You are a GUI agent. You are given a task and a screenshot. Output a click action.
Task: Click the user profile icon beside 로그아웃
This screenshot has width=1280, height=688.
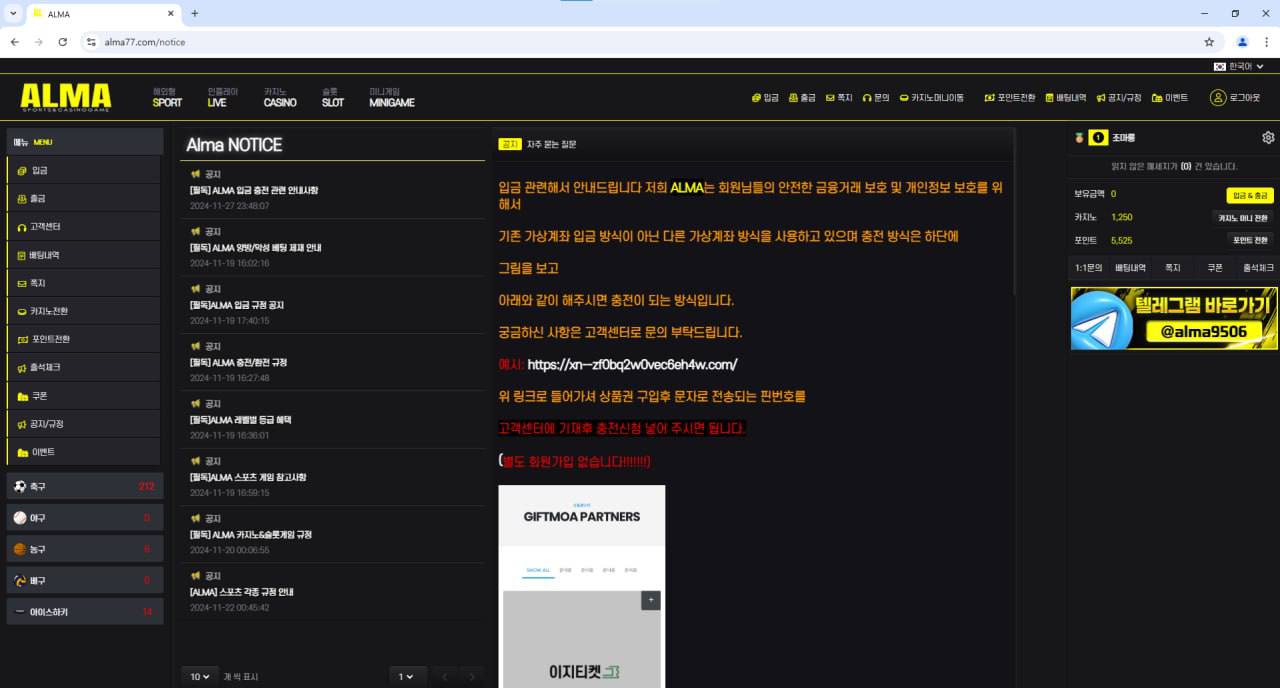(x=1217, y=98)
